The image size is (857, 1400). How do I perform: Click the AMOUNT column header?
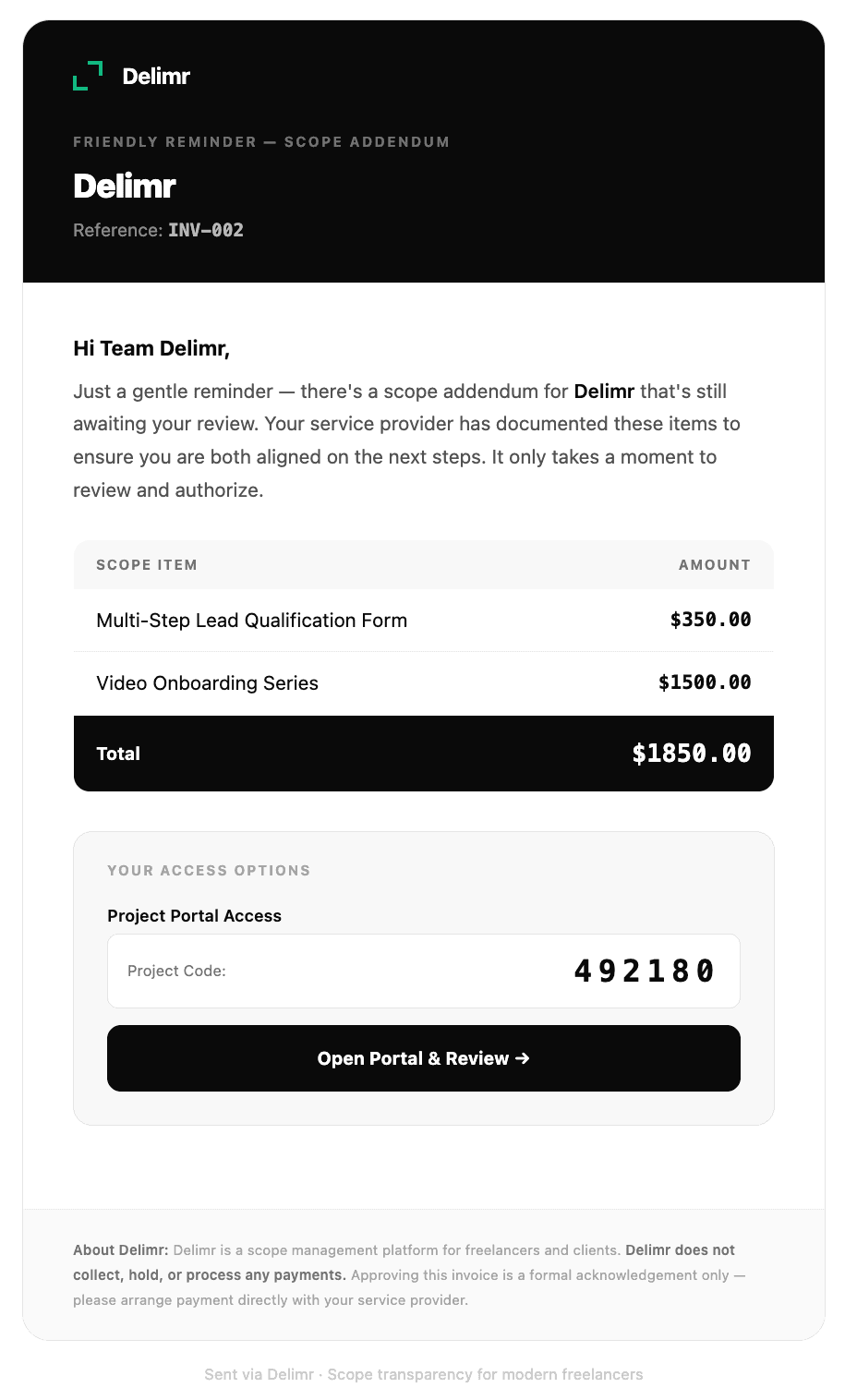(715, 565)
